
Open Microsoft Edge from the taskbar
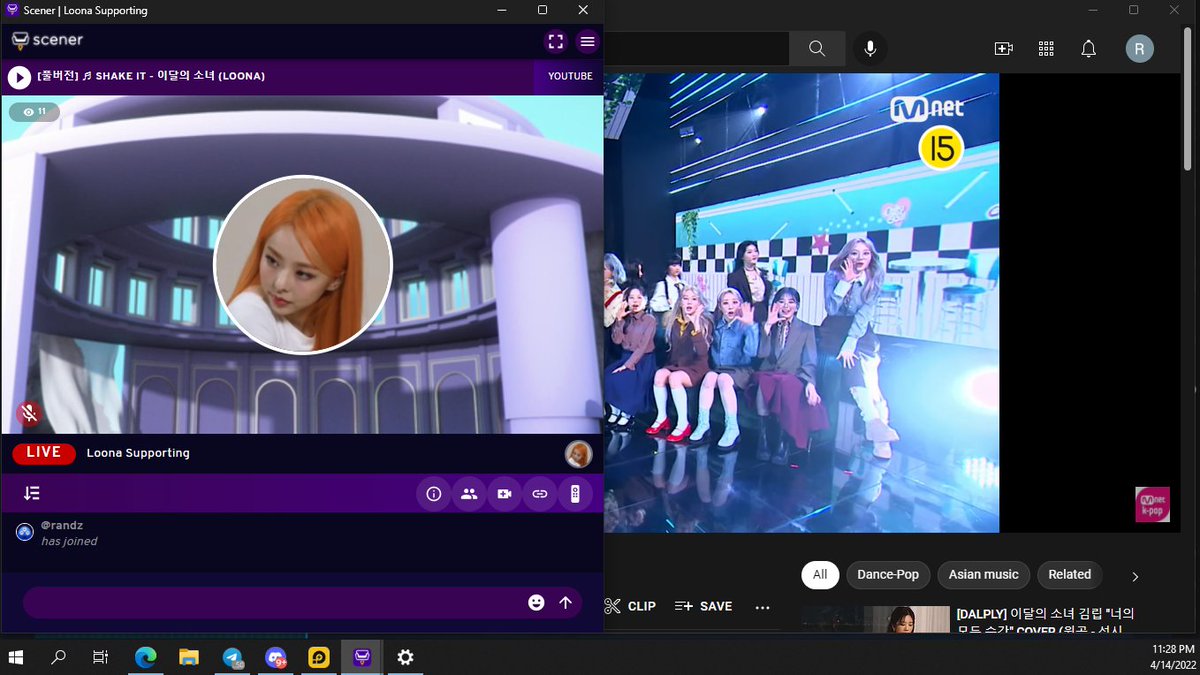click(146, 657)
